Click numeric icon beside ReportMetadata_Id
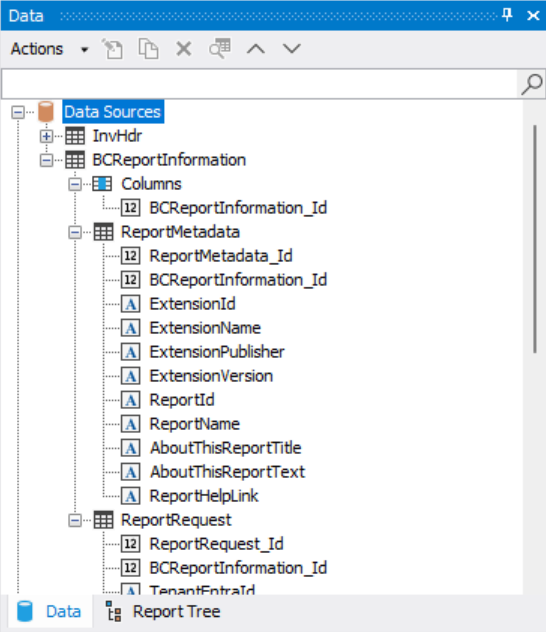Screen dimensions: 546x632 tap(131, 256)
